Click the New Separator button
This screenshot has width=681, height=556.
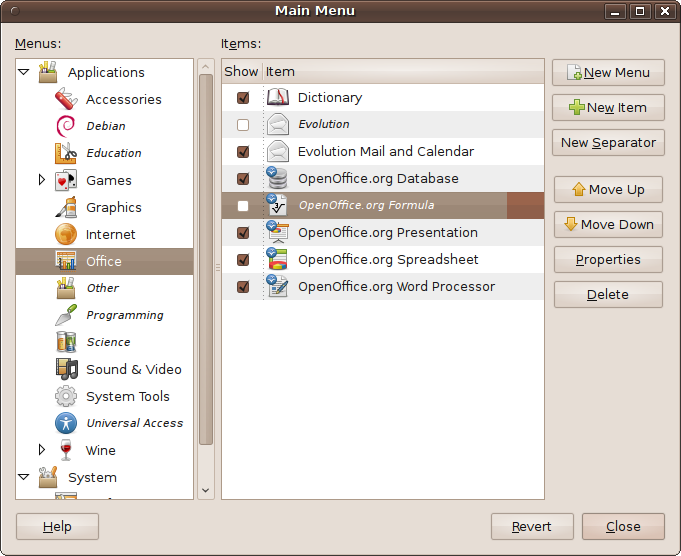(x=607, y=142)
